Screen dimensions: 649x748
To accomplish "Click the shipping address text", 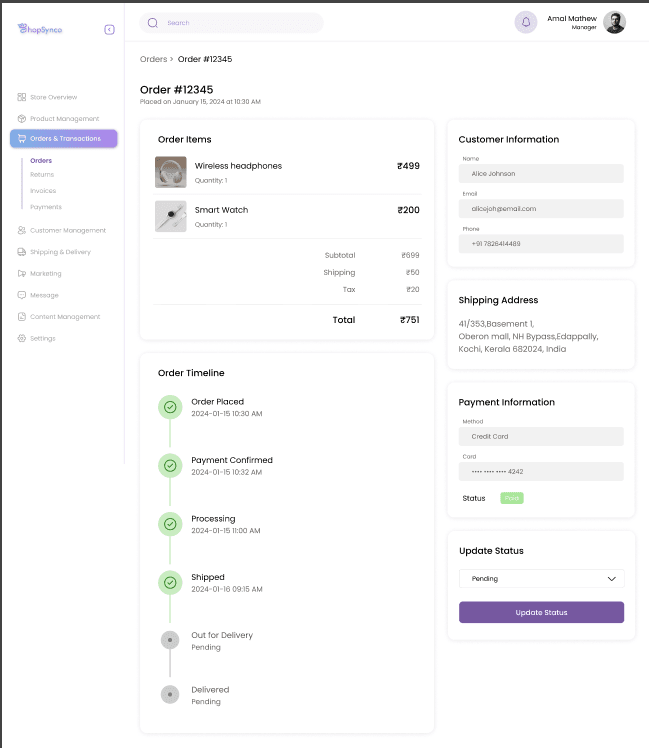I will tap(528, 336).
